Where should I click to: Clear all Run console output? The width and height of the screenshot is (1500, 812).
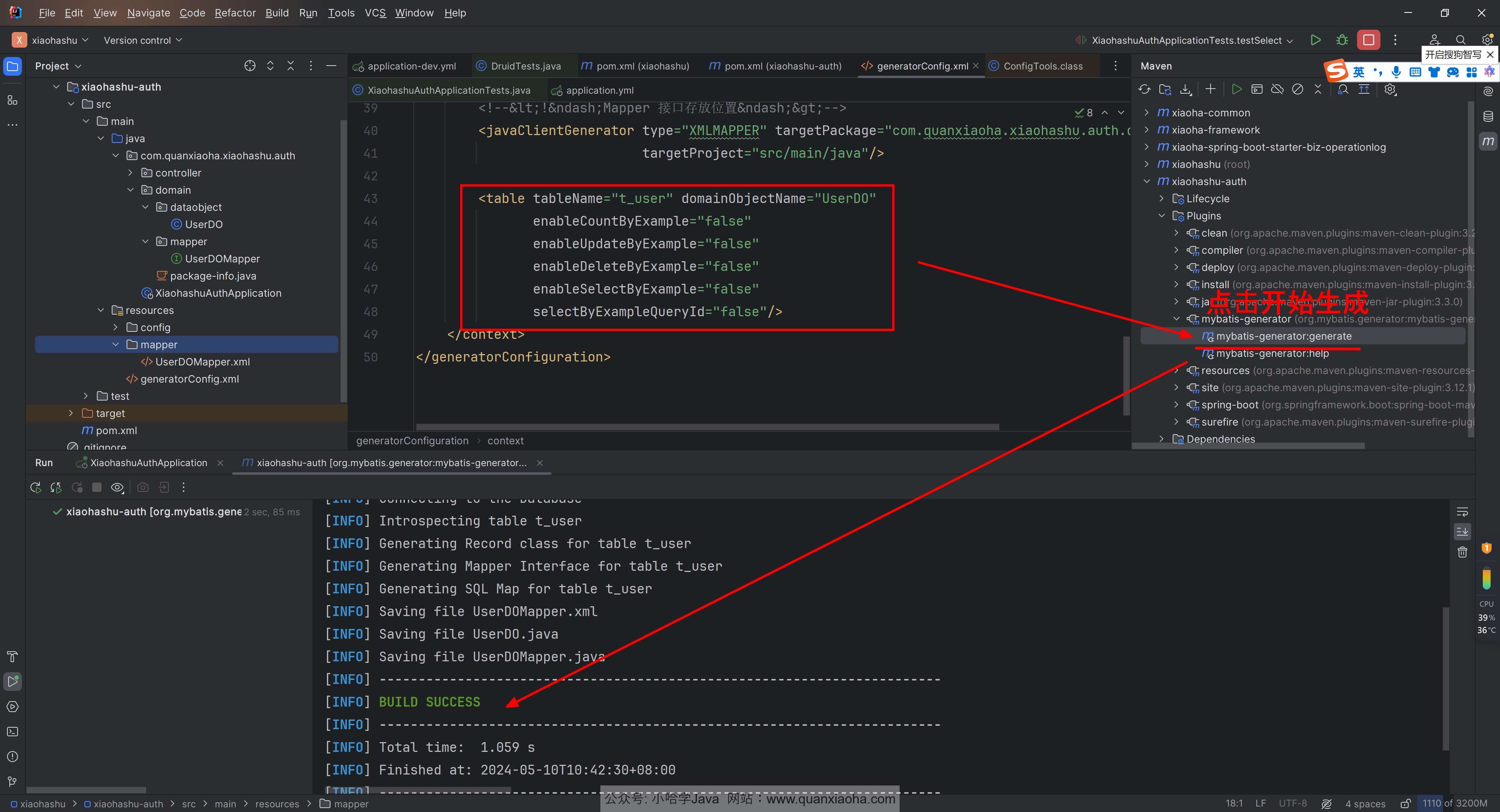click(1462, 552)
